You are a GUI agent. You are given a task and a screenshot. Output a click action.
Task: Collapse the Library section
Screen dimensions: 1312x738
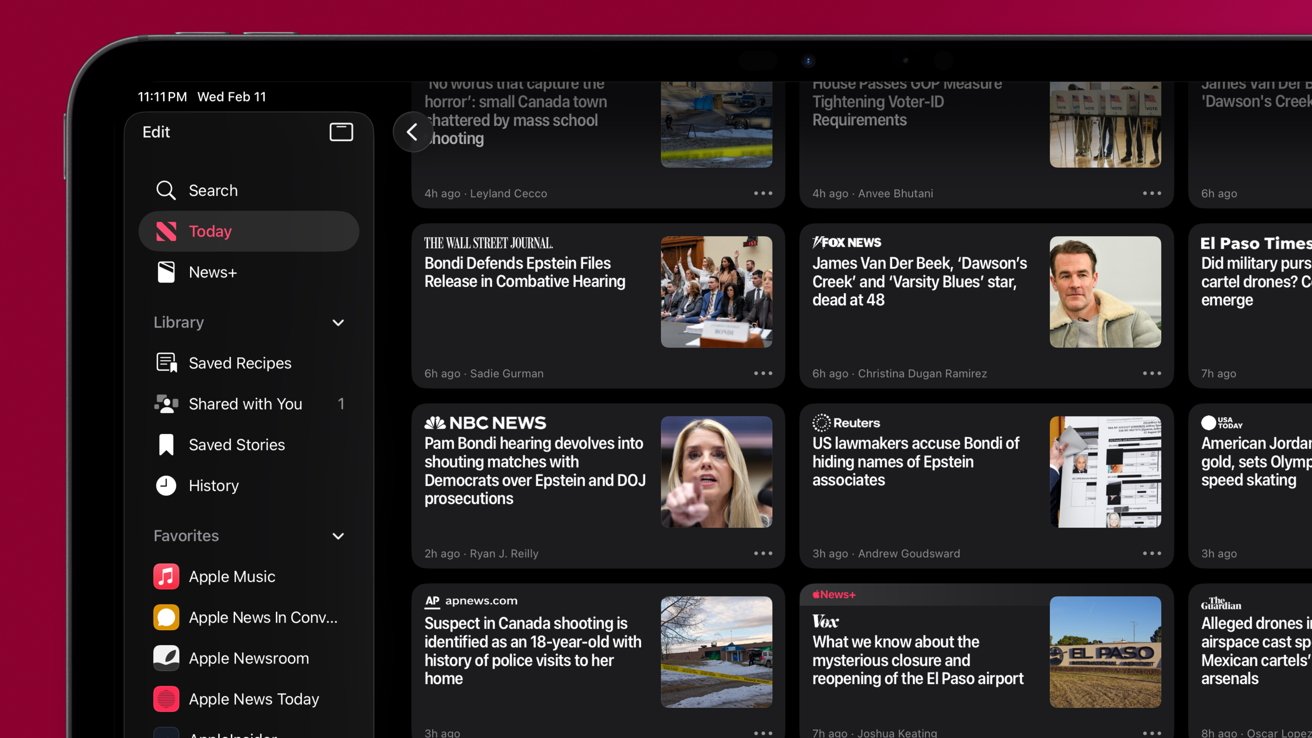338,322
